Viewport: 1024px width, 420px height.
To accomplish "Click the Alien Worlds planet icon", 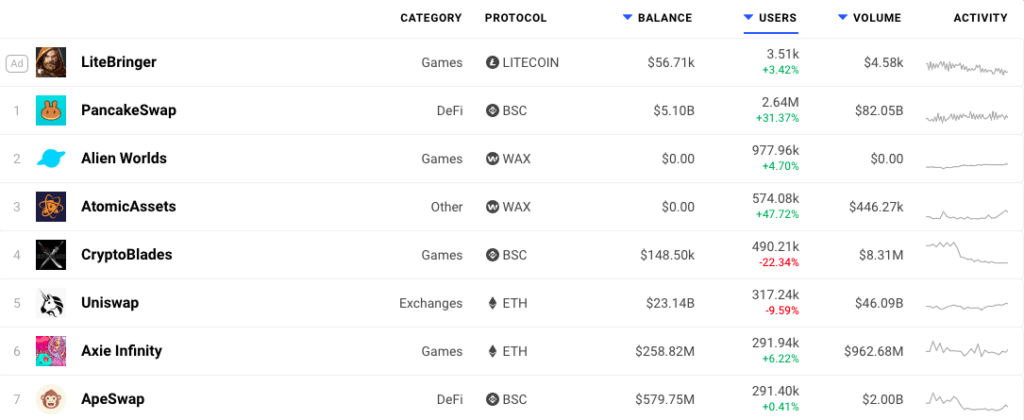I will (x=51, y=159).
